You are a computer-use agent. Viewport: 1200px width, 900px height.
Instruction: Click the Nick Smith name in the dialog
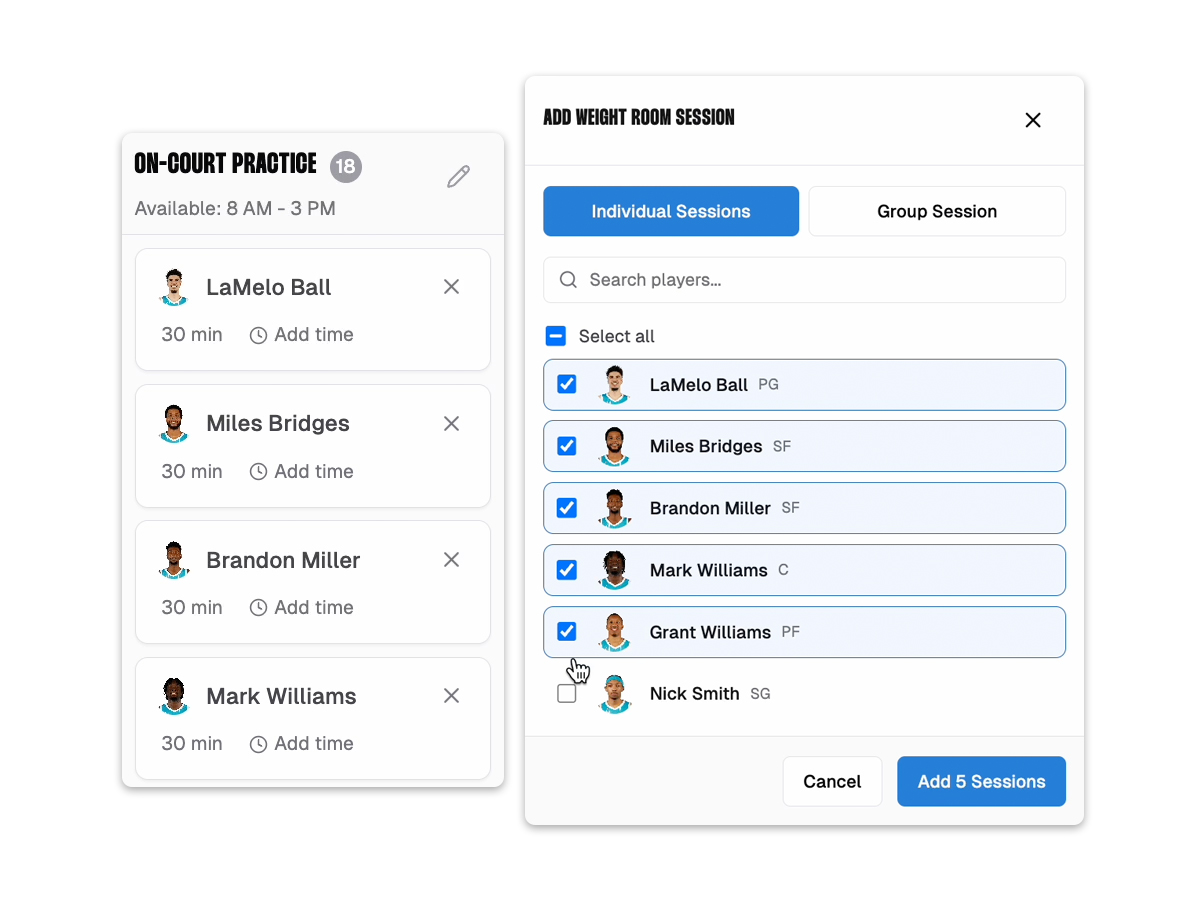pyautogui.click(x=695, y=694)
